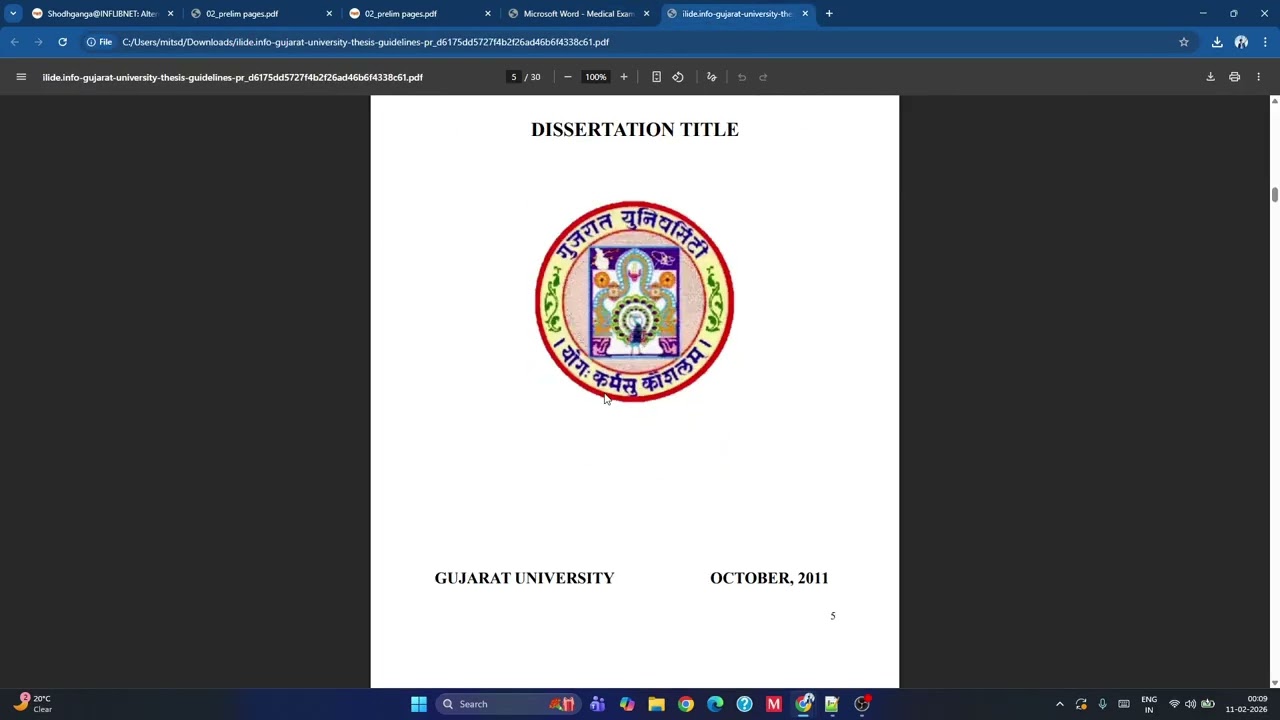Download the PDF from viewer toolbar

1210,77
